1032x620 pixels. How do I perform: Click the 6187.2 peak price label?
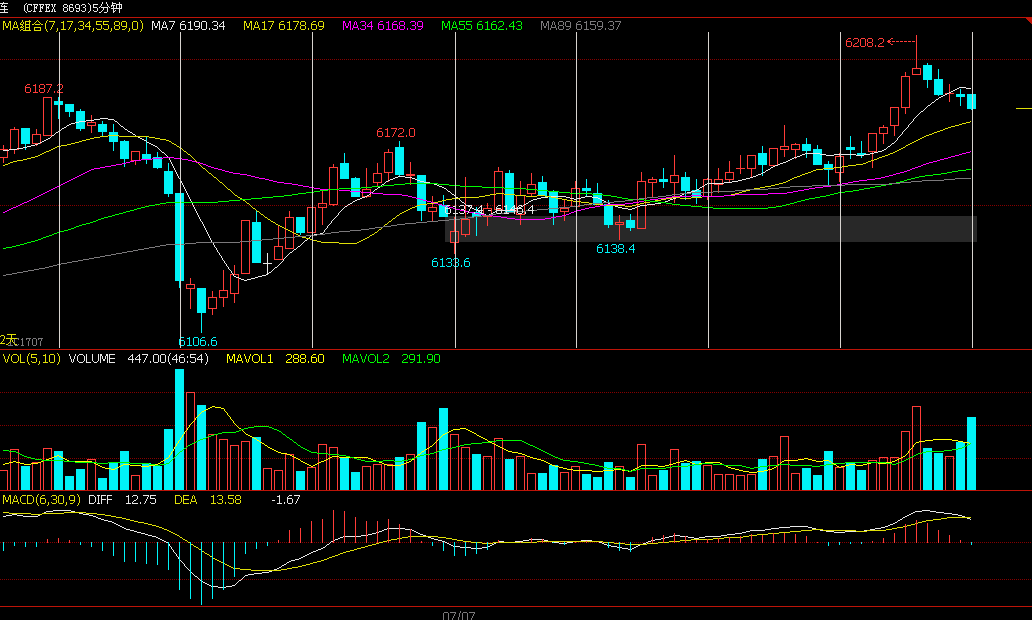click(x=44, y=89)
